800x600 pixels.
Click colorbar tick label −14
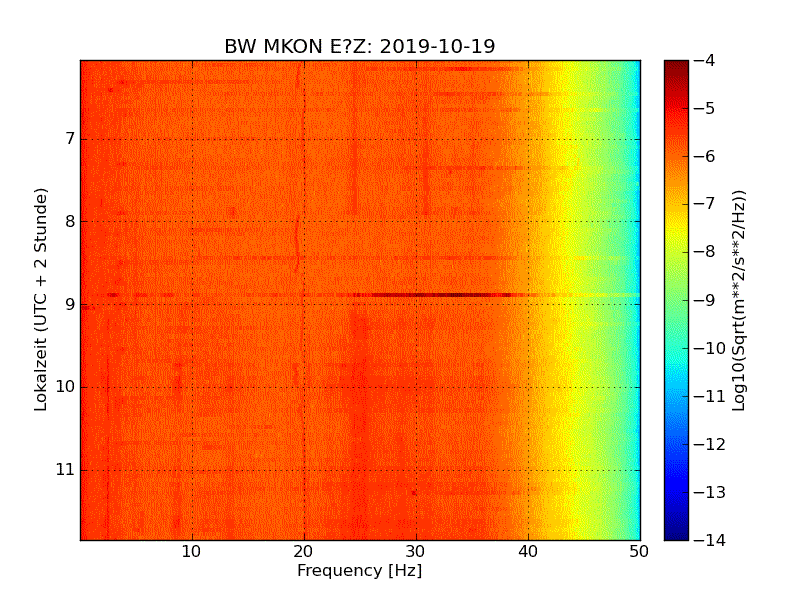click(710, 540)
